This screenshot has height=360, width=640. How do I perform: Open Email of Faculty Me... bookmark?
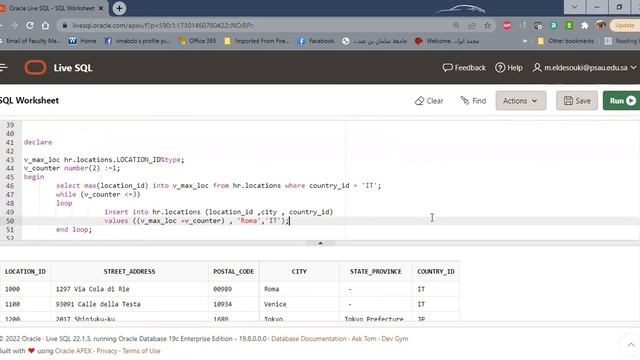pos(30,41)
